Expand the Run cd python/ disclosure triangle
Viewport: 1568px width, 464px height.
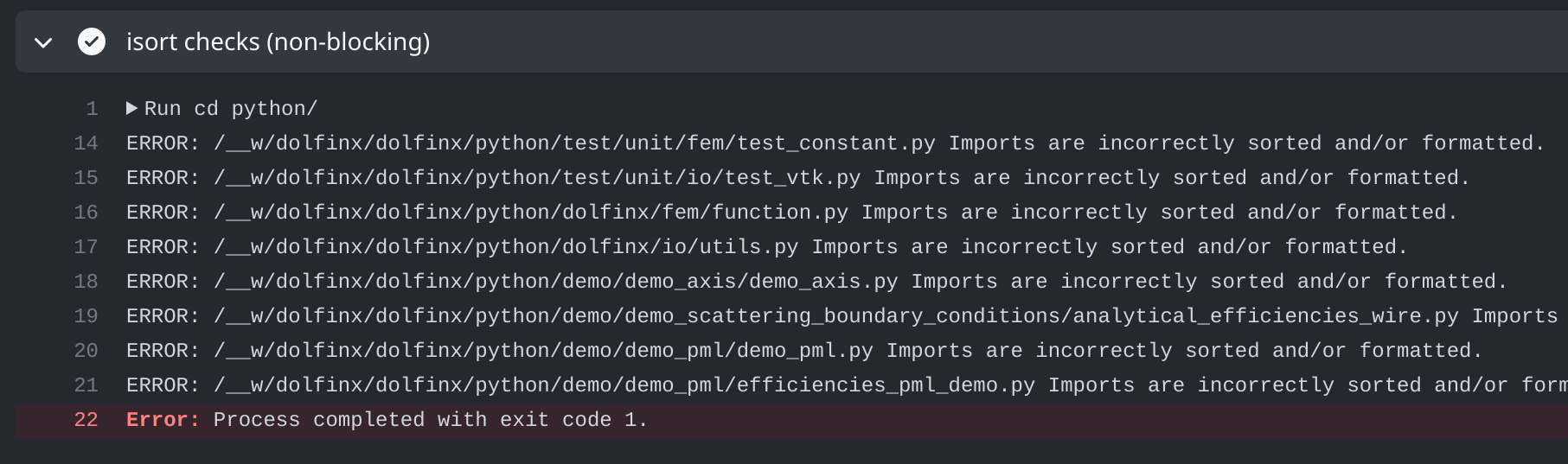[x=131, y=108]
